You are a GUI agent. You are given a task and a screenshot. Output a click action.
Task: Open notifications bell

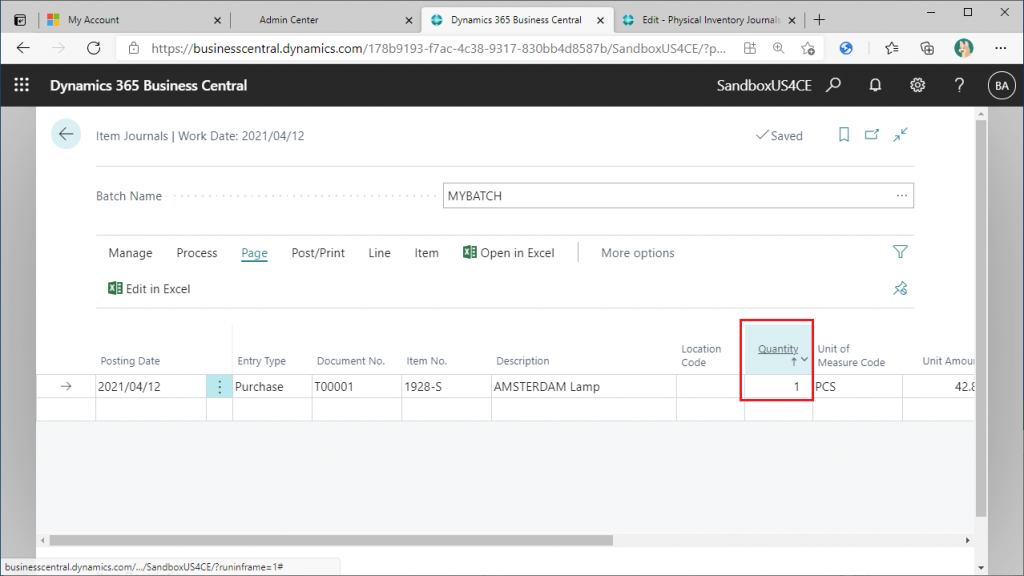click(875, 85)
